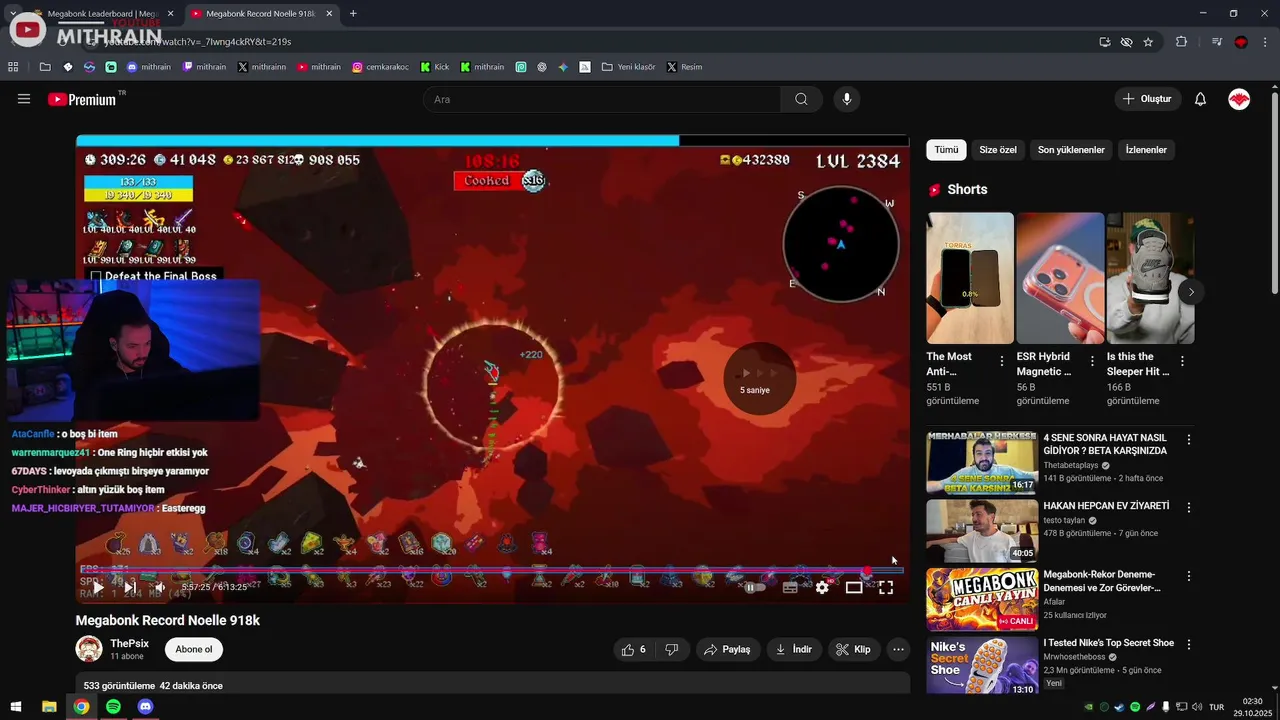Image resolution: width=1280 pixels, height=720 pixels.
Task: Subscribe with the Abone ol button
Action: coord(194,649)
